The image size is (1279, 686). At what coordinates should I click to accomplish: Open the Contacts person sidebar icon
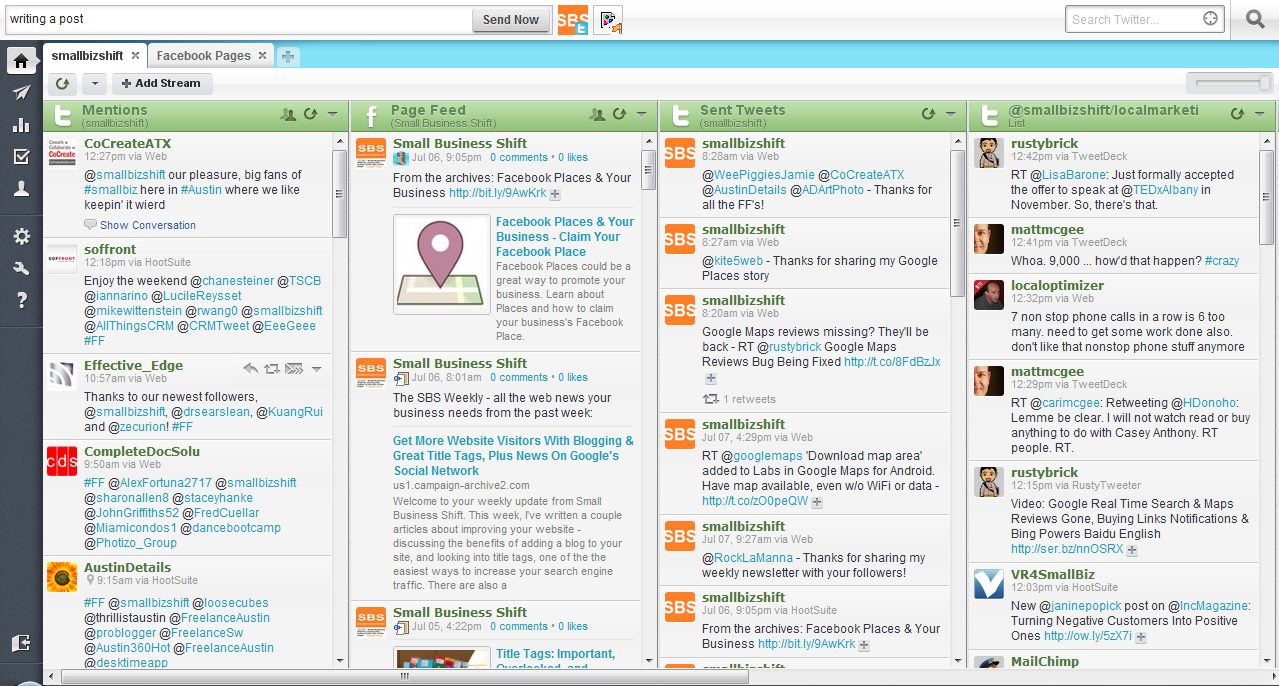click(21, 189)
